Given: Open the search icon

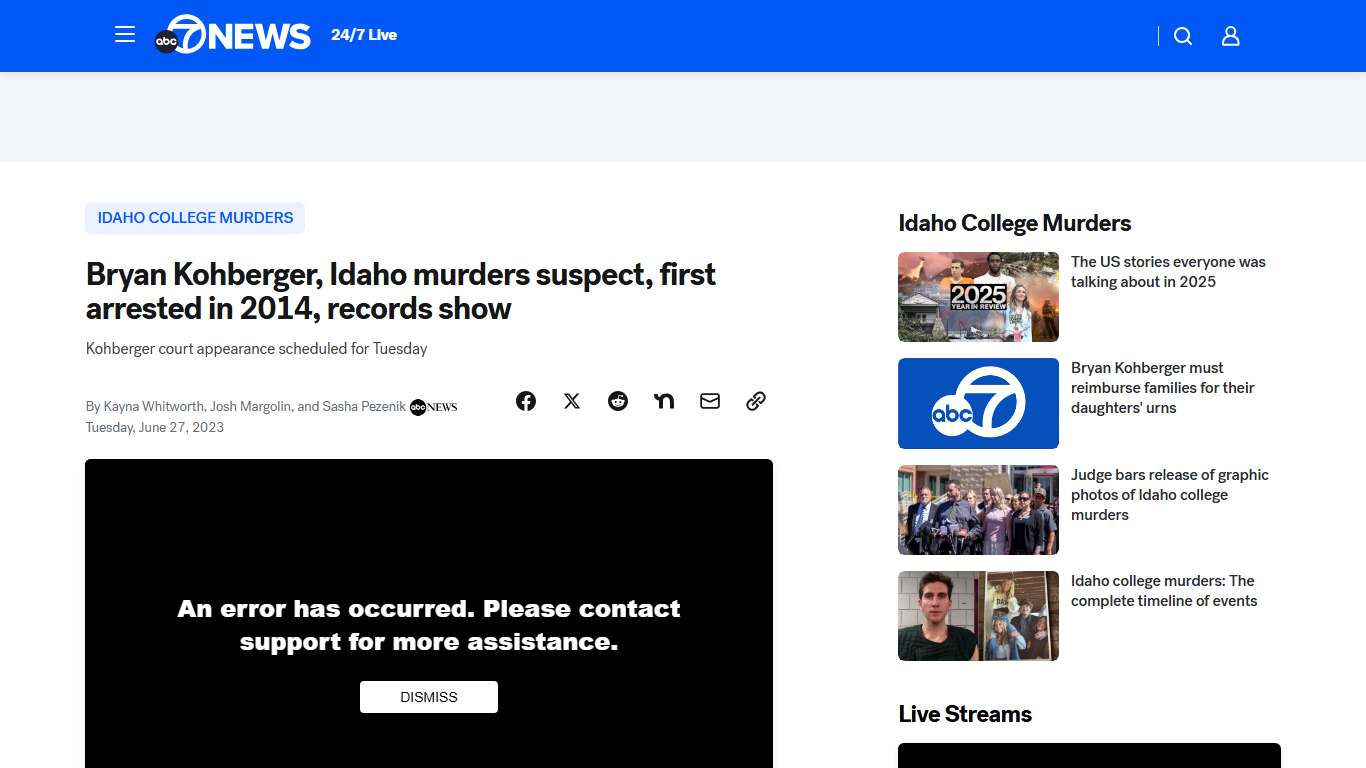Looking at the screenshot, I should pos(1183,36).
